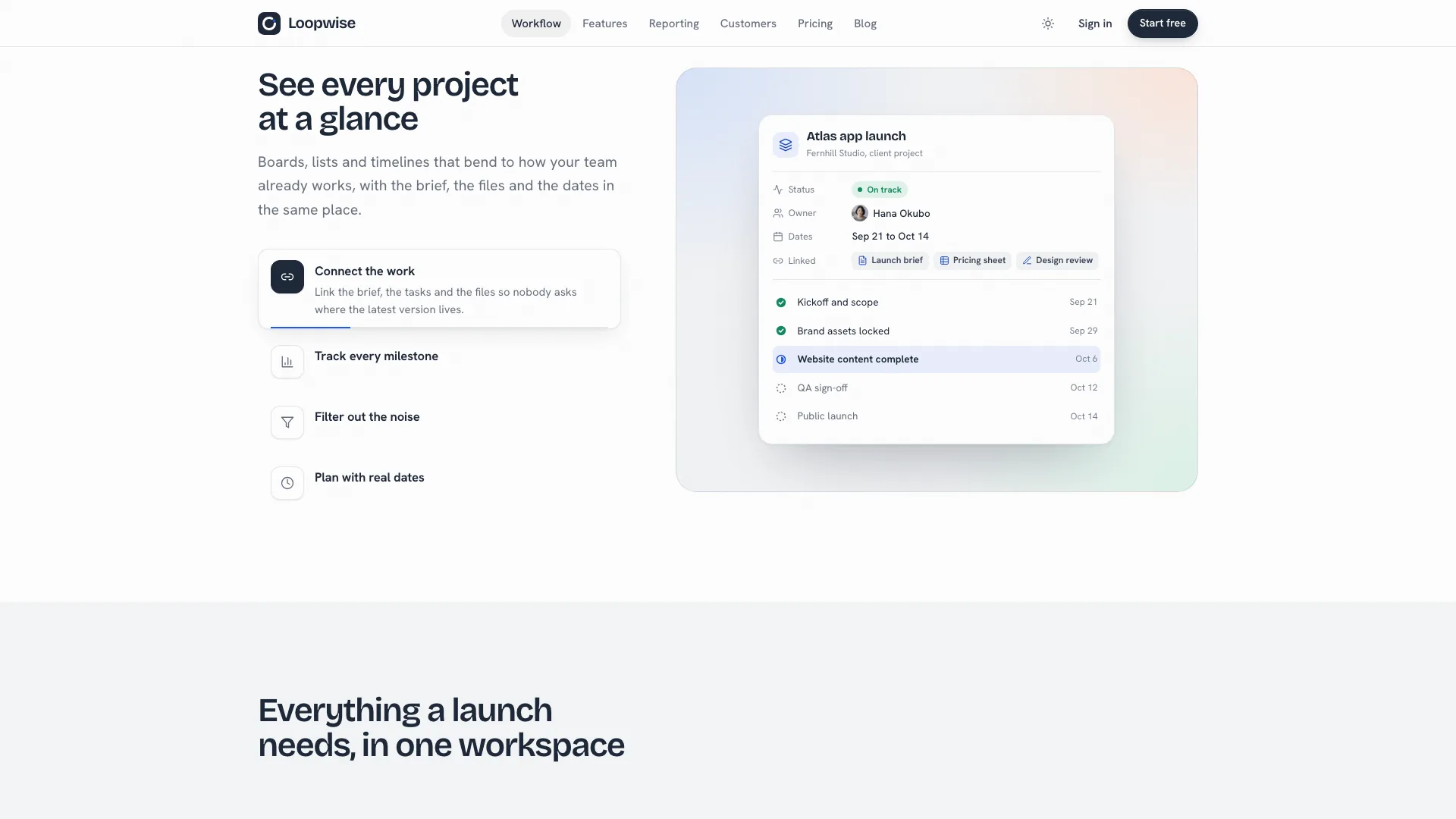Viewport: 1456px width, 819px height.
Task: Click the funnel icon for Filter out the noise
Action: pos(287,422)
